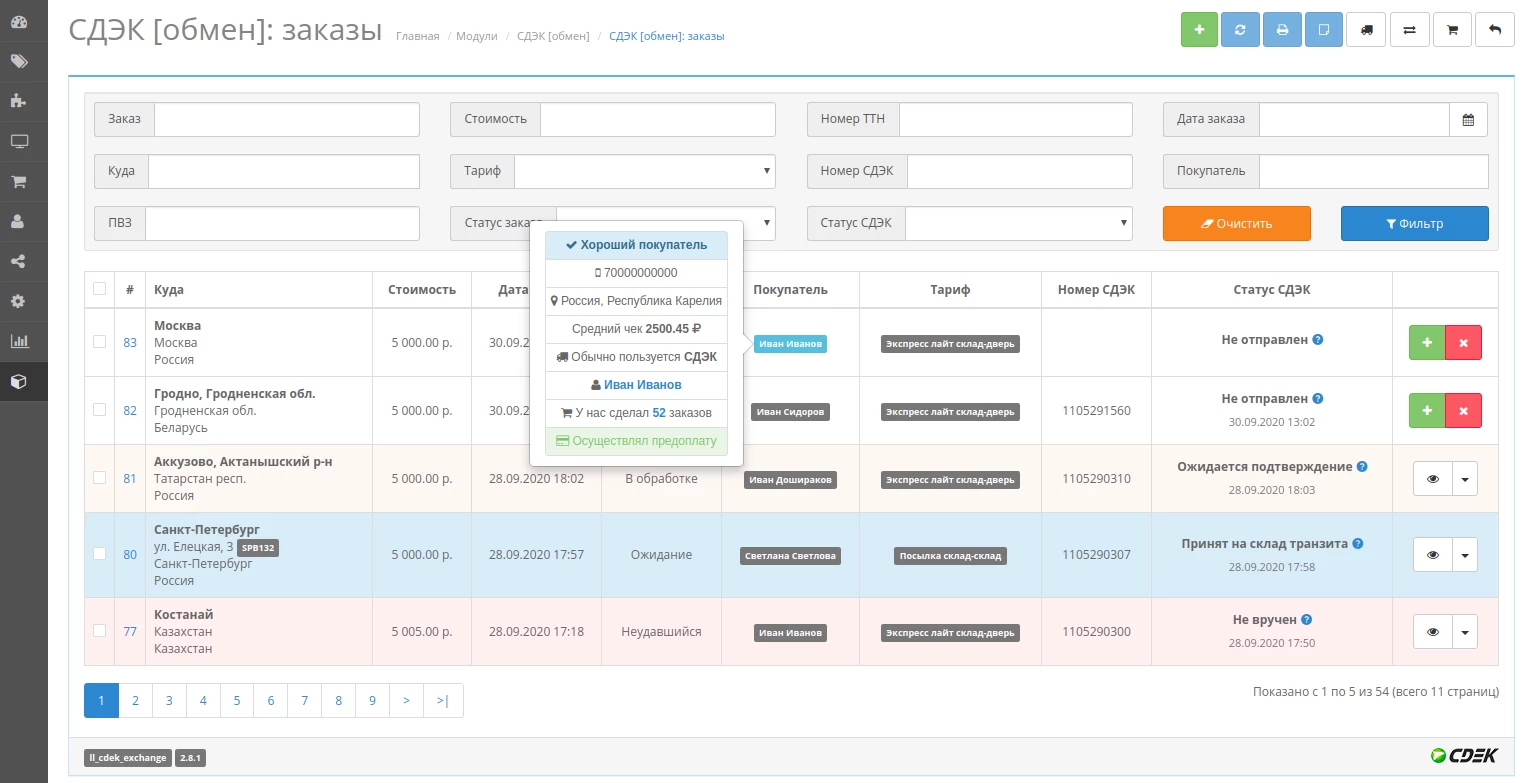View order 81 with the eye button

tap(1432, 479)
